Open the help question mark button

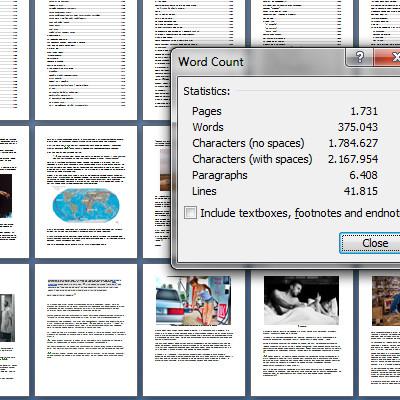(359, 57)
